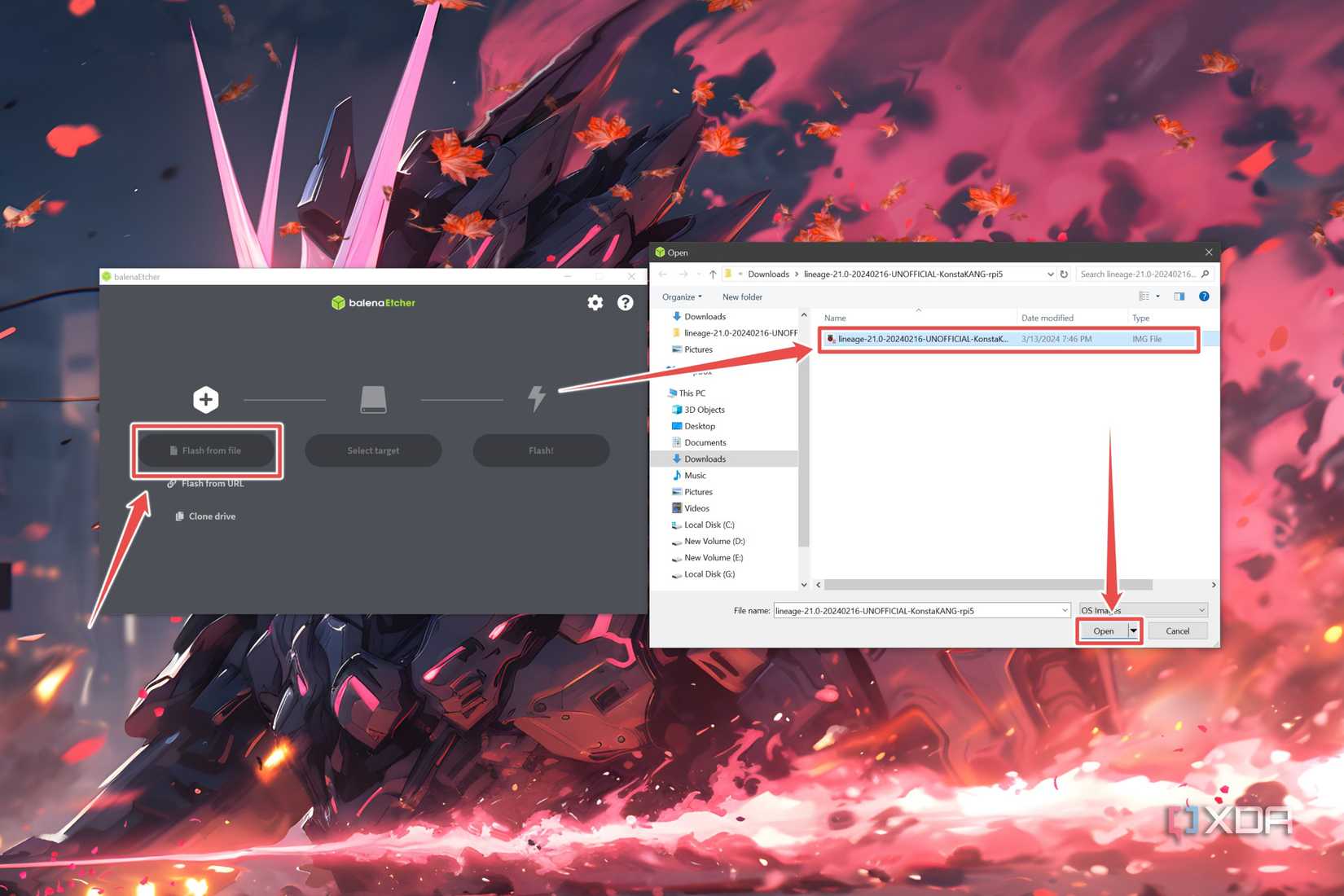This screenshot has height=896, width=1344.
Task: Close the Open dialog window
Action: click(x=1209, y=253)
